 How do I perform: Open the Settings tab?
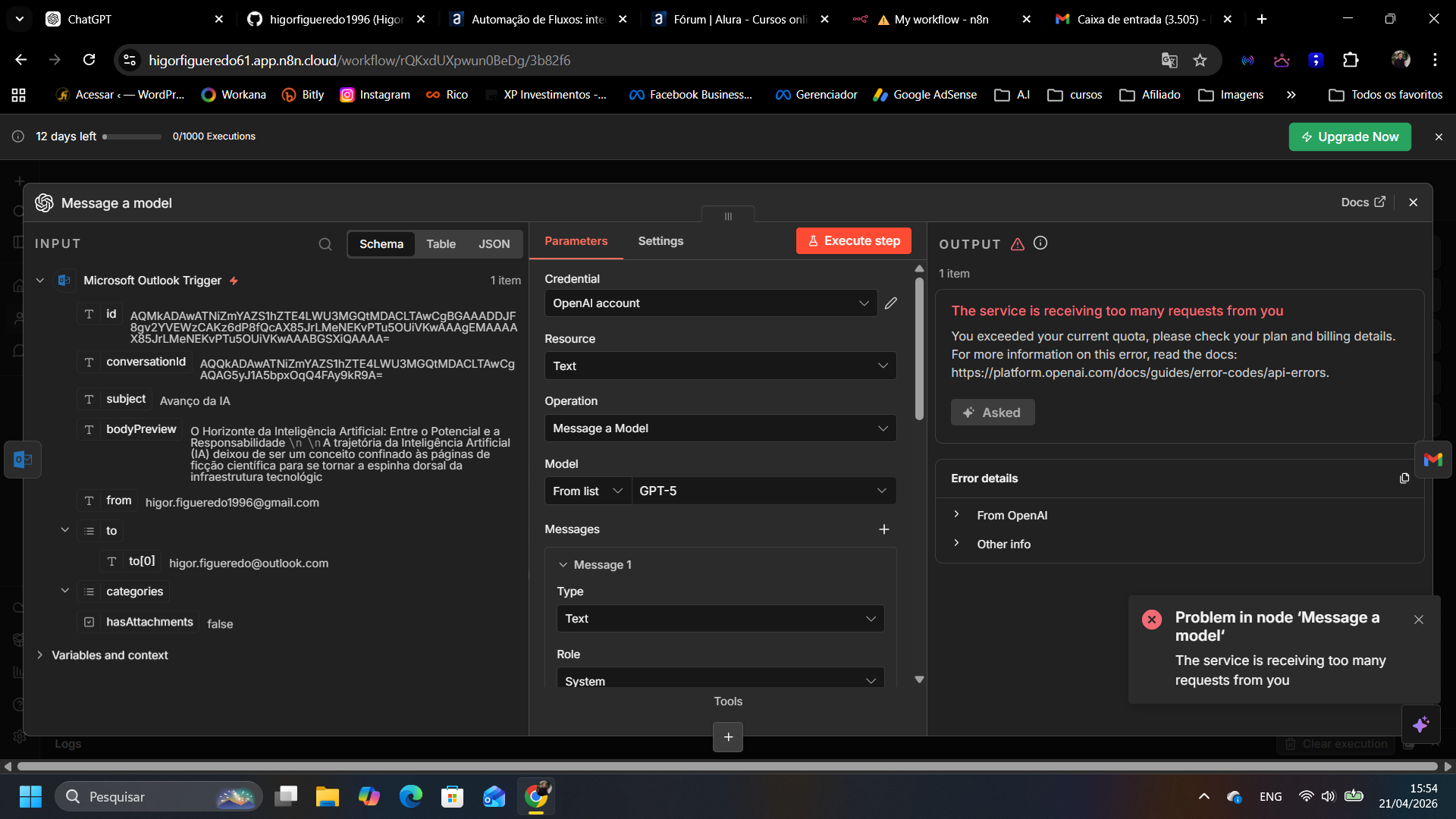[660, 241]
